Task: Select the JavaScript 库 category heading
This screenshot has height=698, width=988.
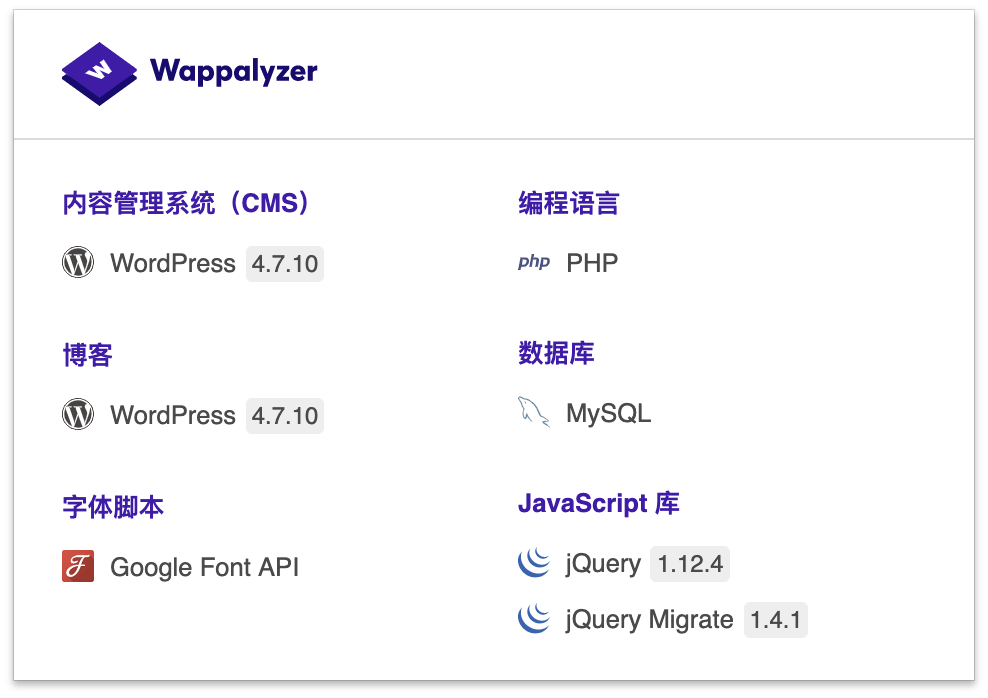Action: 599,503
